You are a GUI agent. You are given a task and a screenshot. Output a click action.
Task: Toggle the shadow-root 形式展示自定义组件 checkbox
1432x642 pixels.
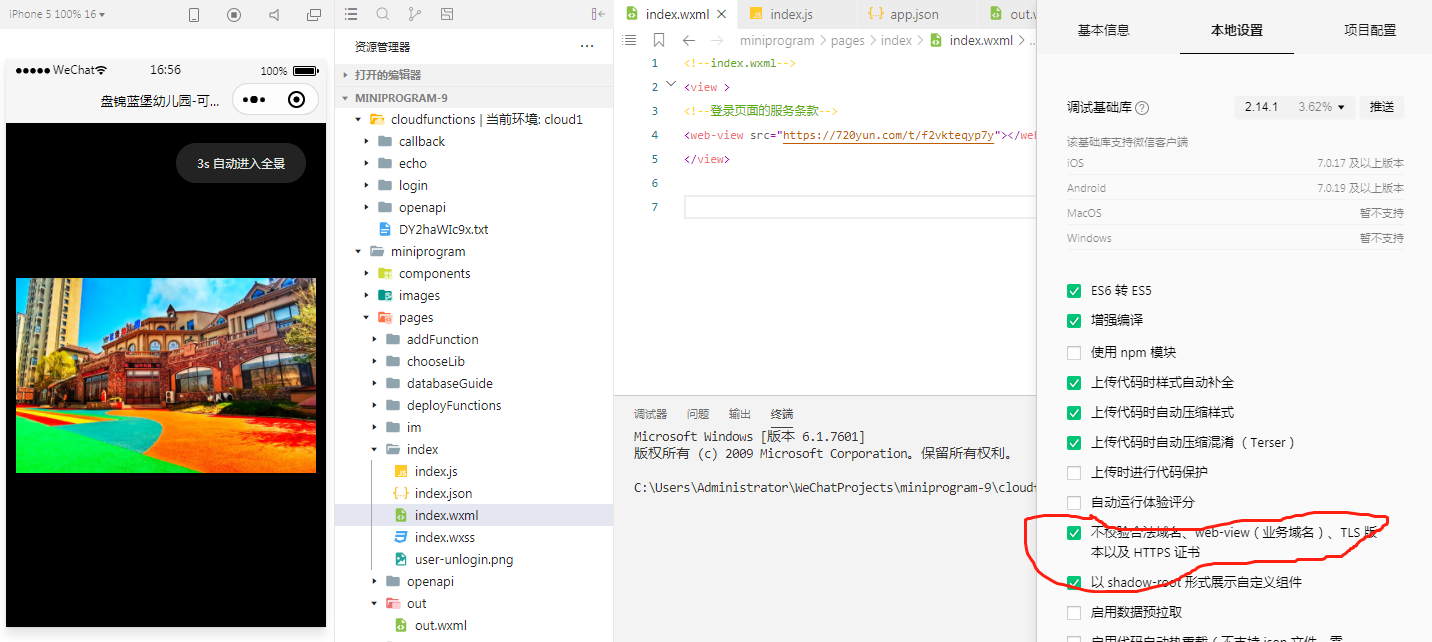pyautogui.click(x=1074, y=582)
